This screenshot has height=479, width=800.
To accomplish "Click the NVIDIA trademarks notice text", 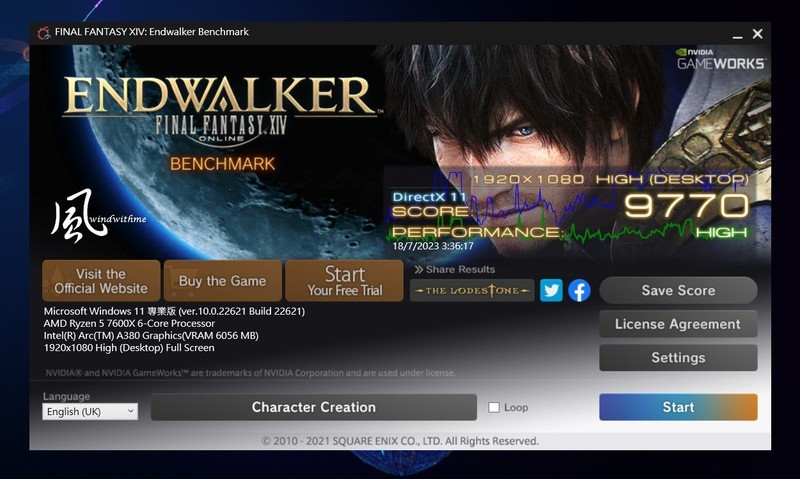I will [251, 373].
